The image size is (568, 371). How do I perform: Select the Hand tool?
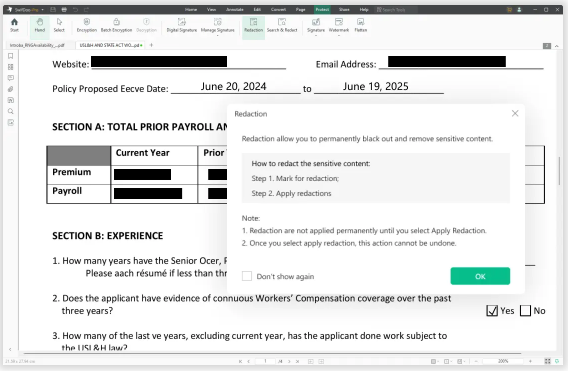coord(40,25)
